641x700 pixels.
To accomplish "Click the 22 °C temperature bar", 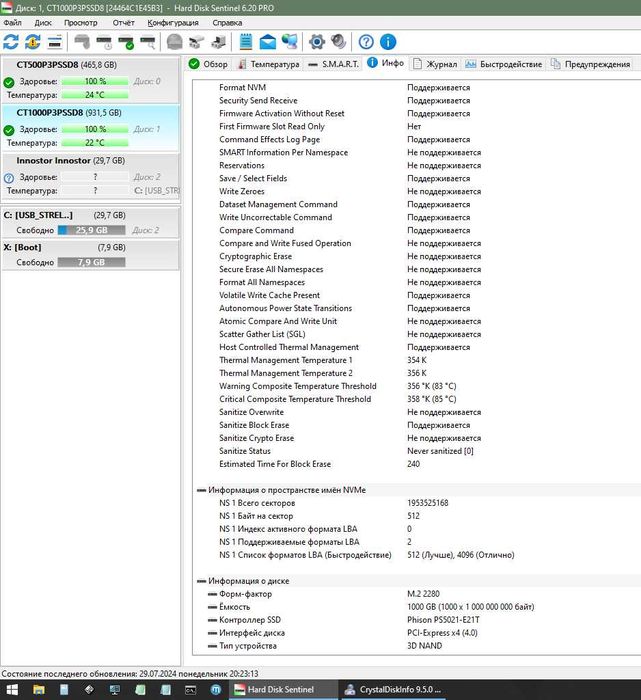I will tap(95, 143).
